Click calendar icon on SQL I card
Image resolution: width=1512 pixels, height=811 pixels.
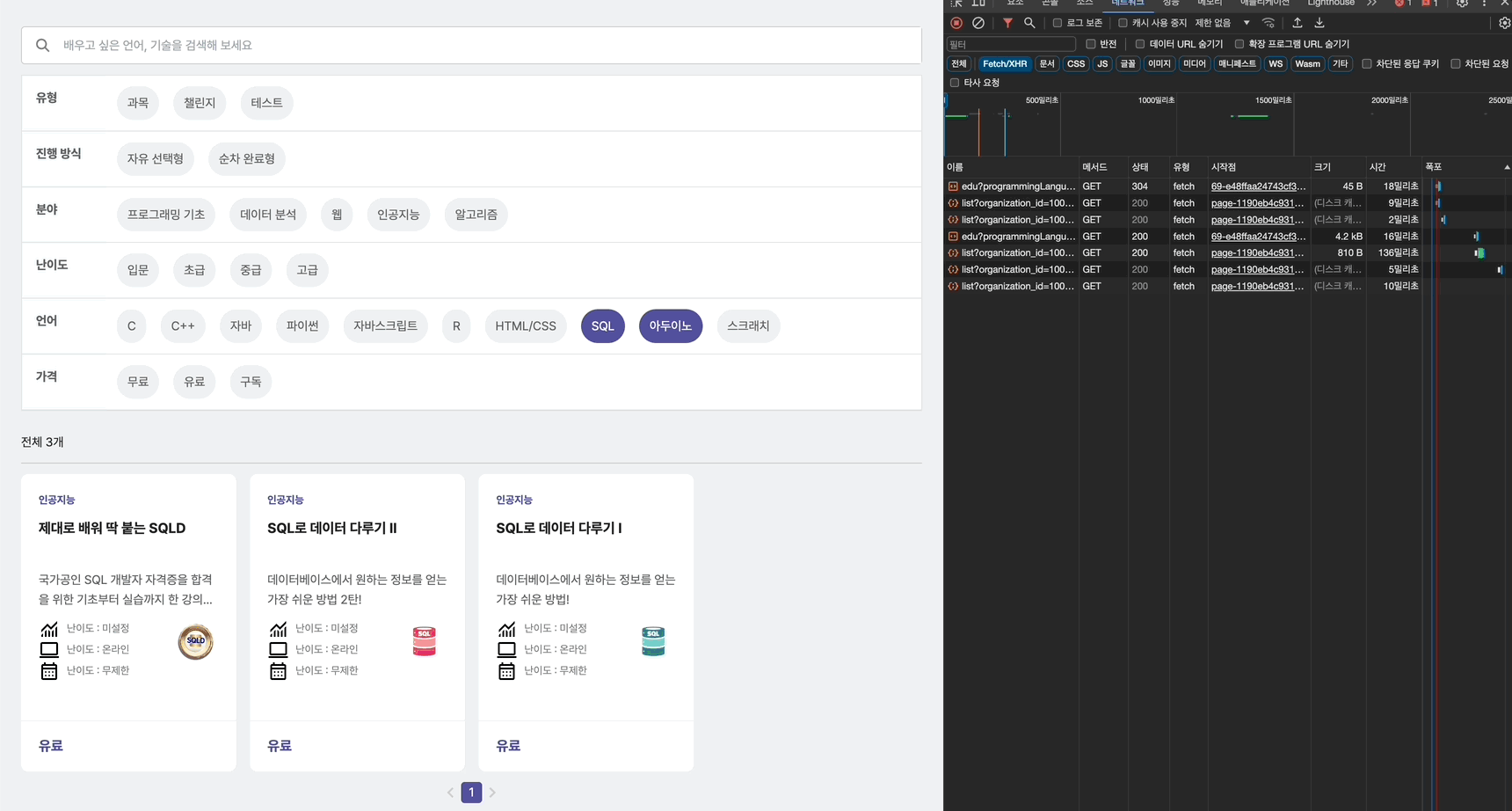pyautogui.click(x=506, y=671)
